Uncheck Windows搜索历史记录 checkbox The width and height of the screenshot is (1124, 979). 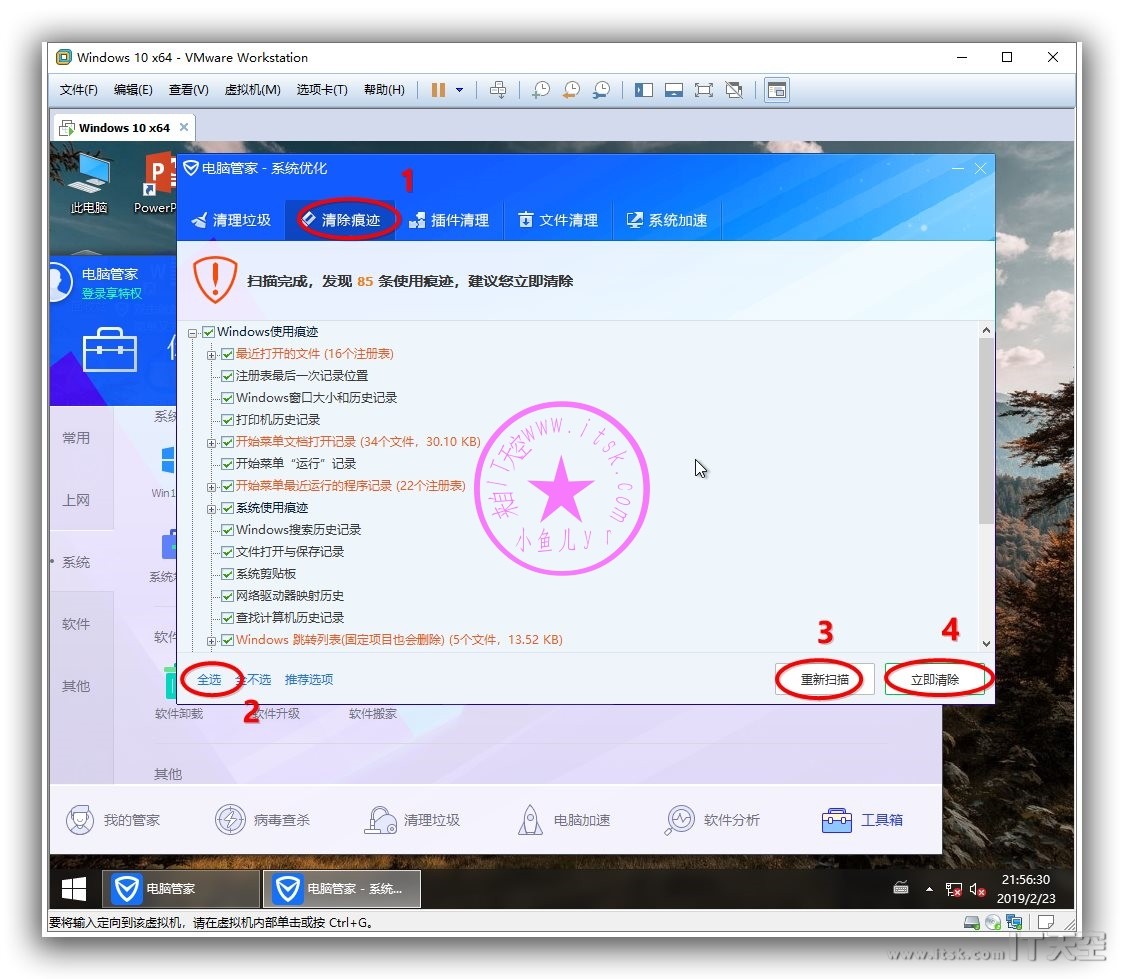[228, 530]
